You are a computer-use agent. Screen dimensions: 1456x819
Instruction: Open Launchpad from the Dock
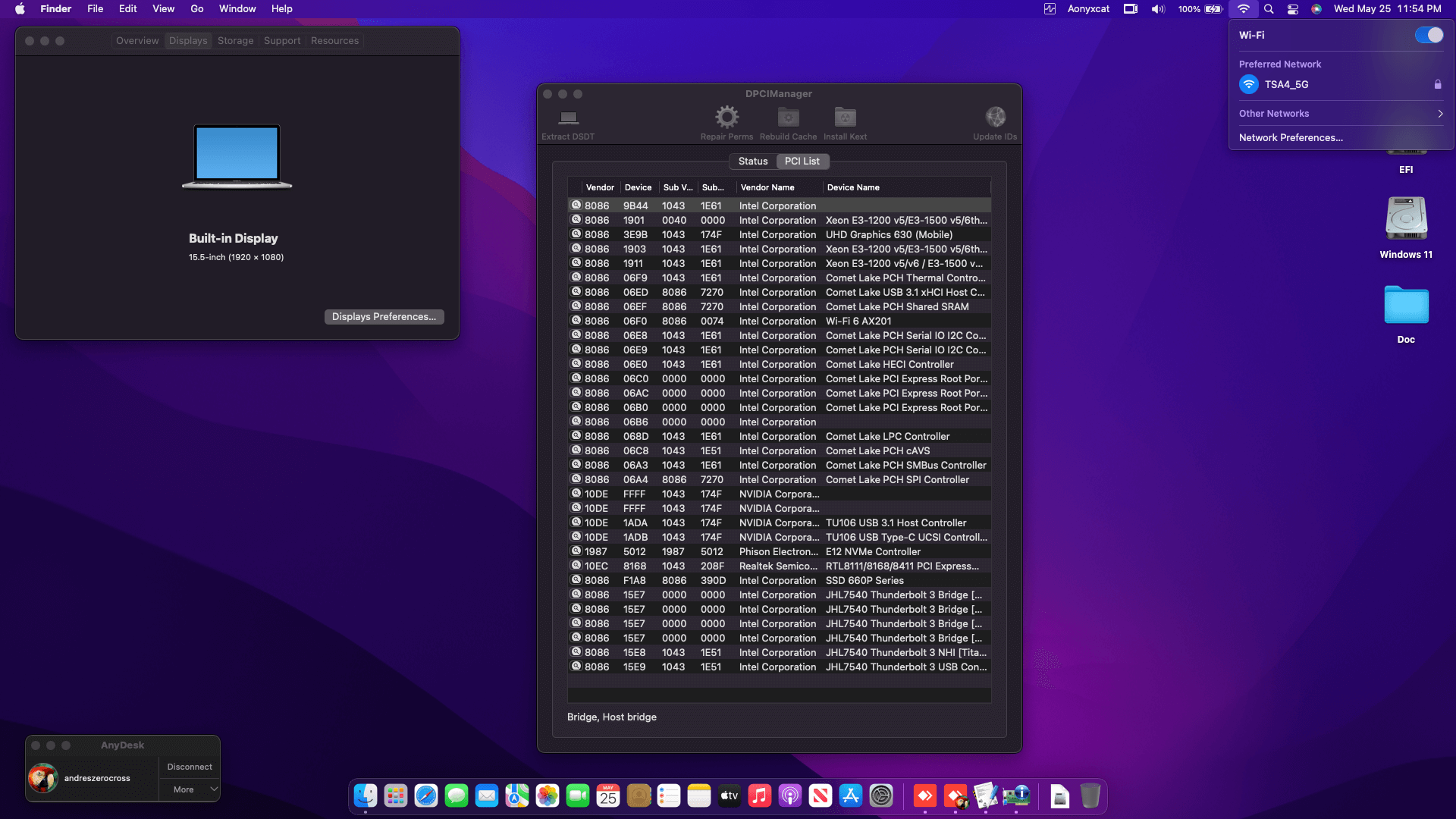(396, 795)
